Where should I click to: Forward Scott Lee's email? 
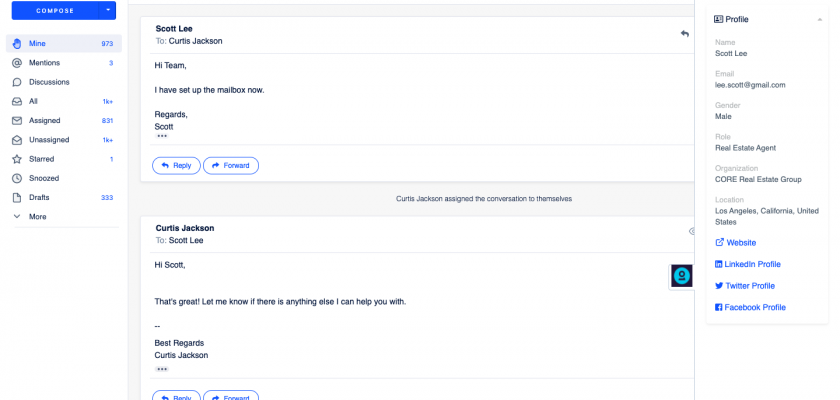[231, 165]
